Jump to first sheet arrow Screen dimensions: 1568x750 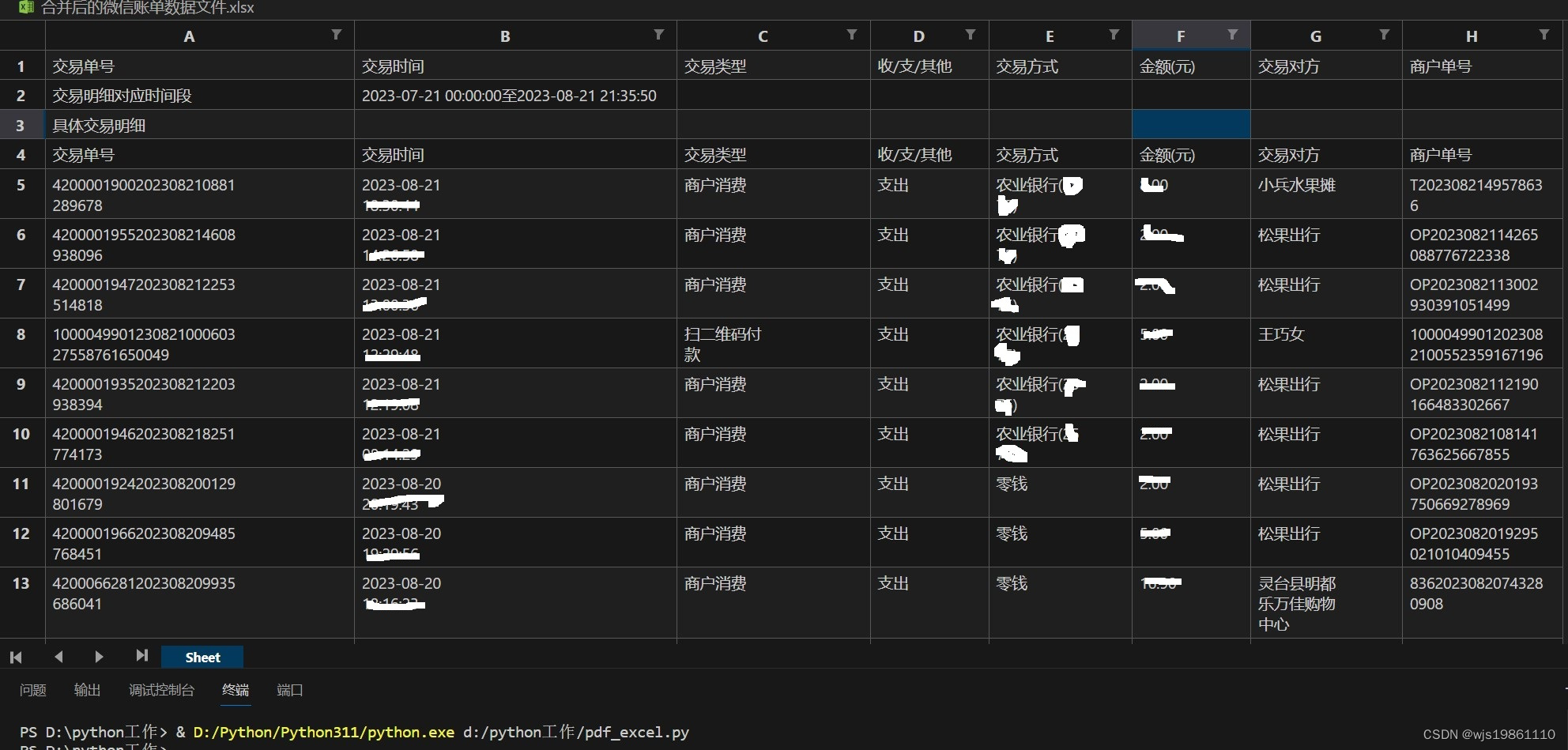tap(16, 657)
